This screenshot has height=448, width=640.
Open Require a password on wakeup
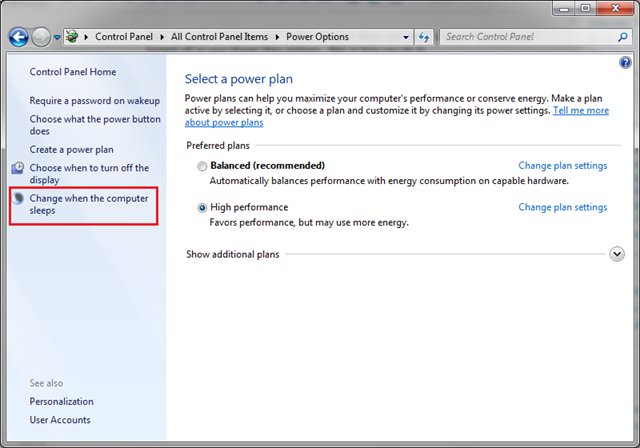[x=95, y=101]
